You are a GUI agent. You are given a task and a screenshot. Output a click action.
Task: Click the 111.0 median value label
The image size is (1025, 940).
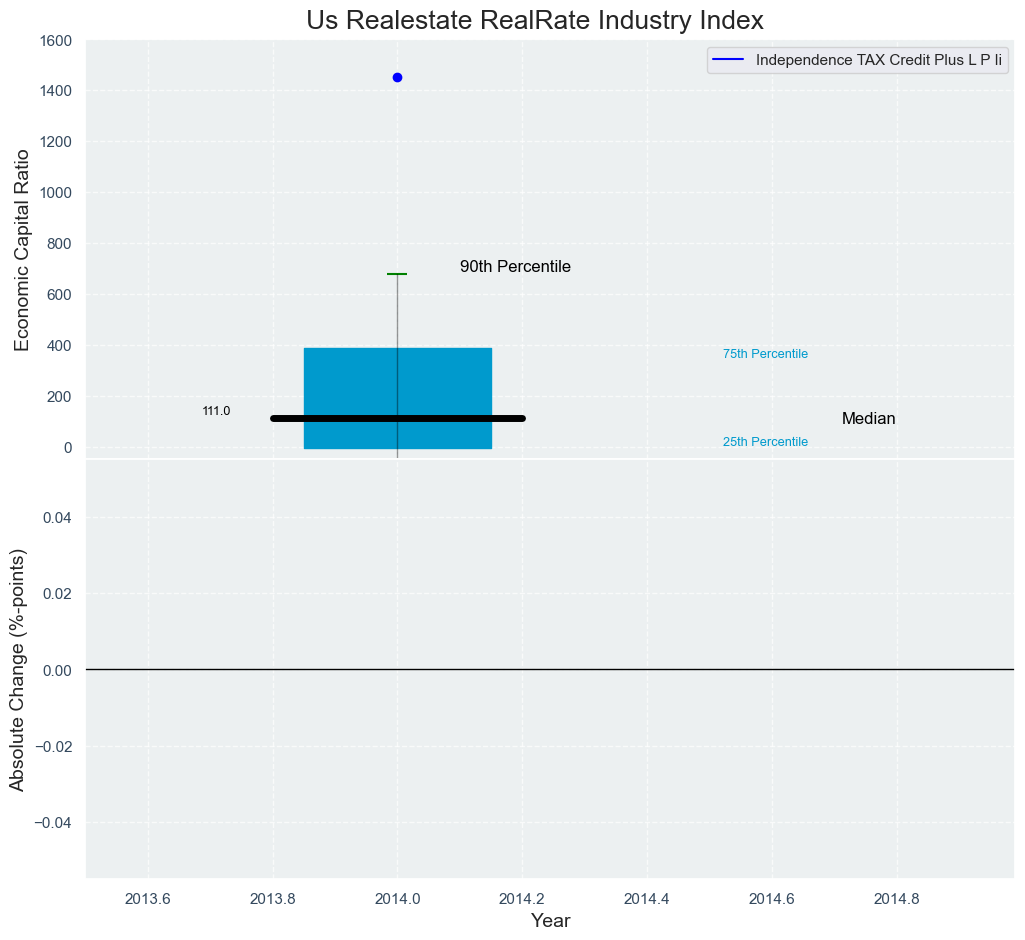click(x=216, y=411)
